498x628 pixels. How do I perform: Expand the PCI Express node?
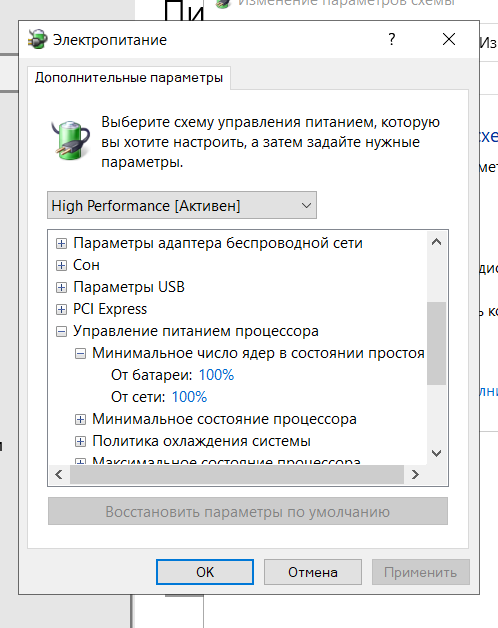(x=61, y=309)
